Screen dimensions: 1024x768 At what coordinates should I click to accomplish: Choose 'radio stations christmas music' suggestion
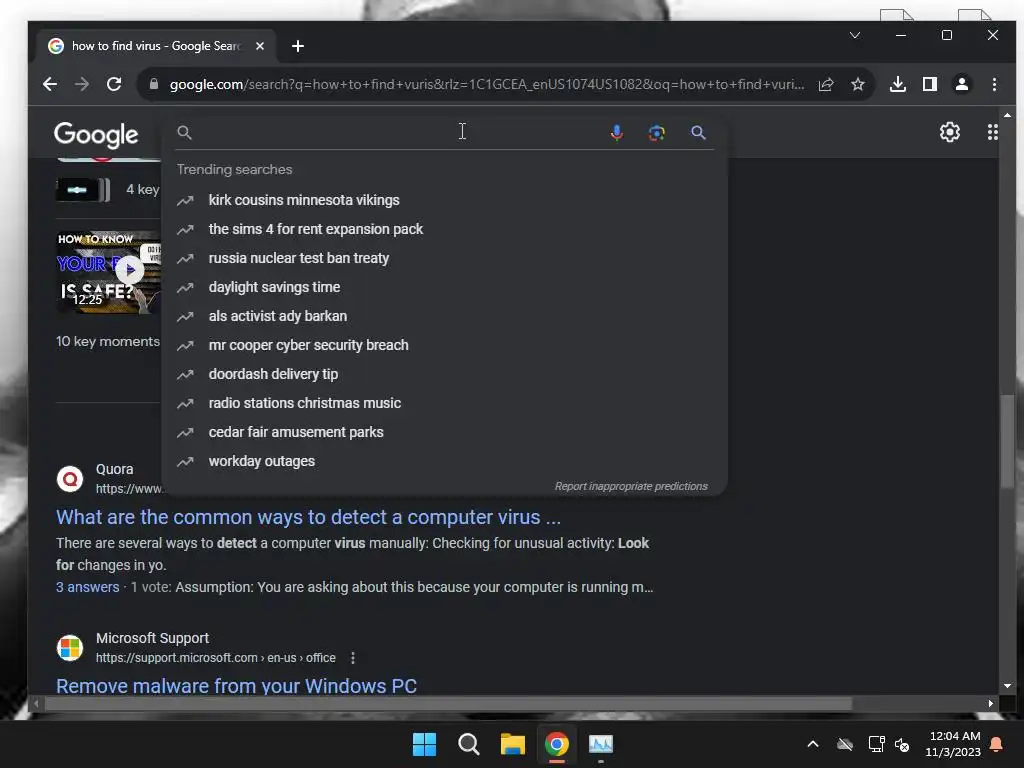(x=444, y=403)
